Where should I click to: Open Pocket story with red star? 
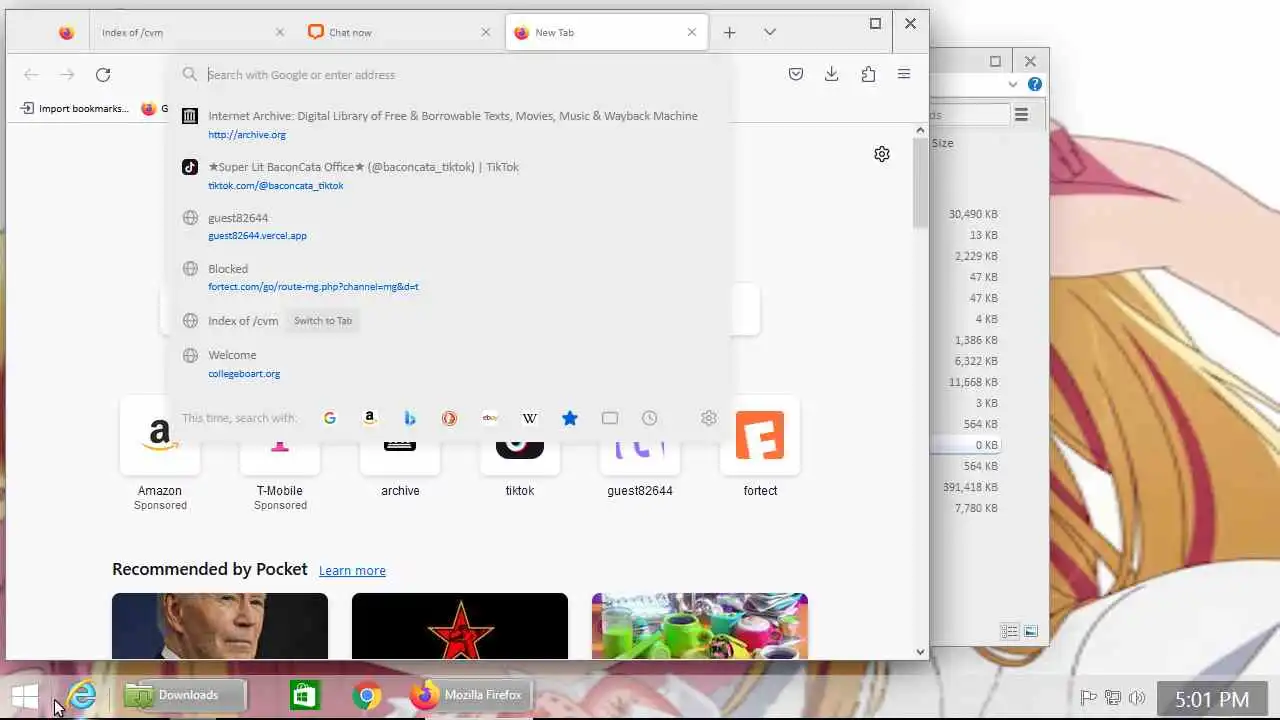(460, 626)
